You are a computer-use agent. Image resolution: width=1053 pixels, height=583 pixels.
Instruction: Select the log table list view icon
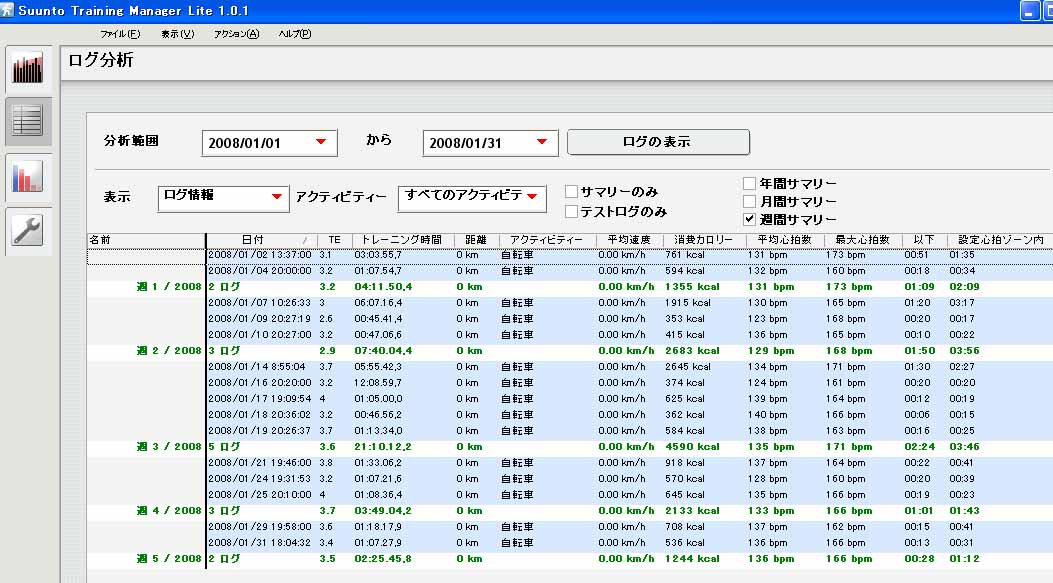(x=28, y=122)
